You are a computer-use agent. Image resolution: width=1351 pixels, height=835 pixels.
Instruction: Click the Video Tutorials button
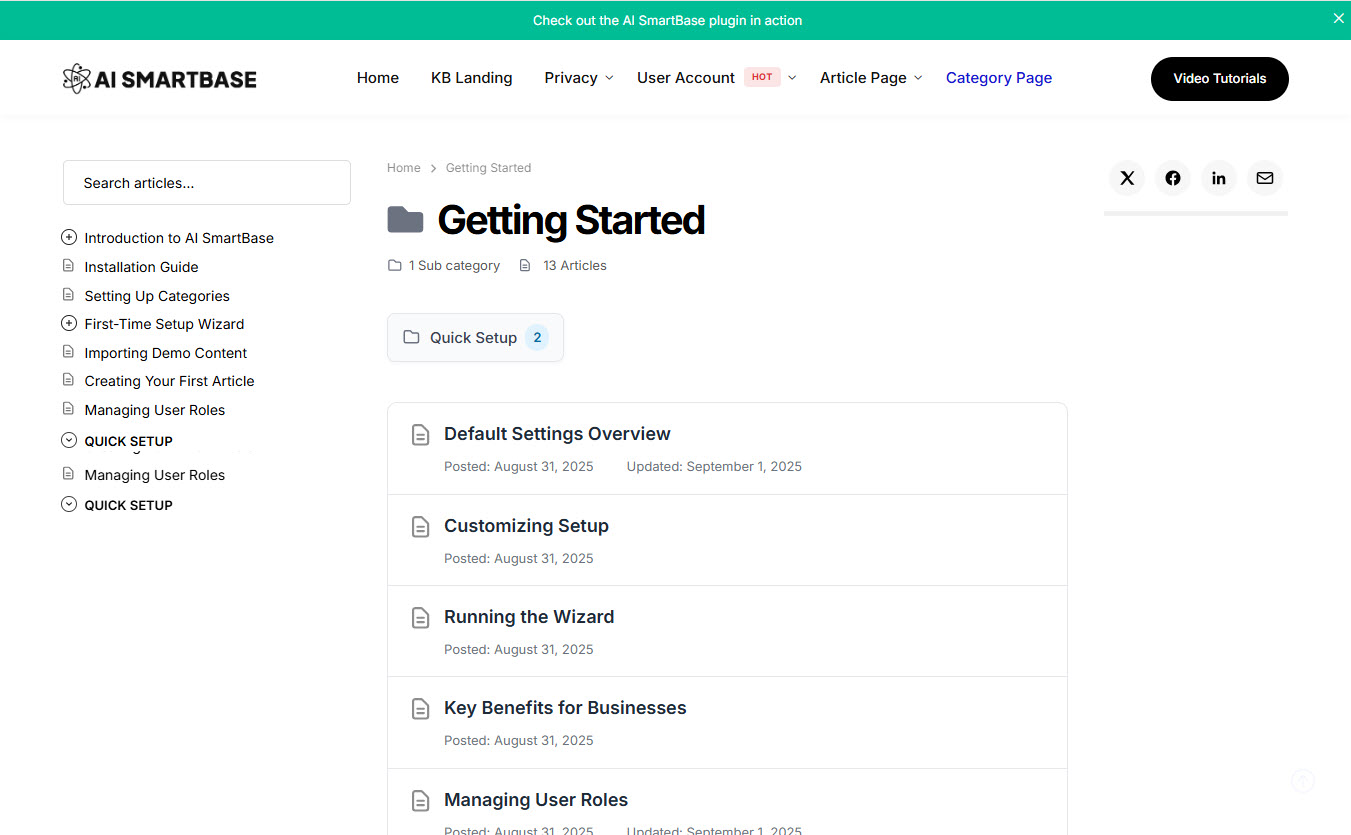[1220, 79]
